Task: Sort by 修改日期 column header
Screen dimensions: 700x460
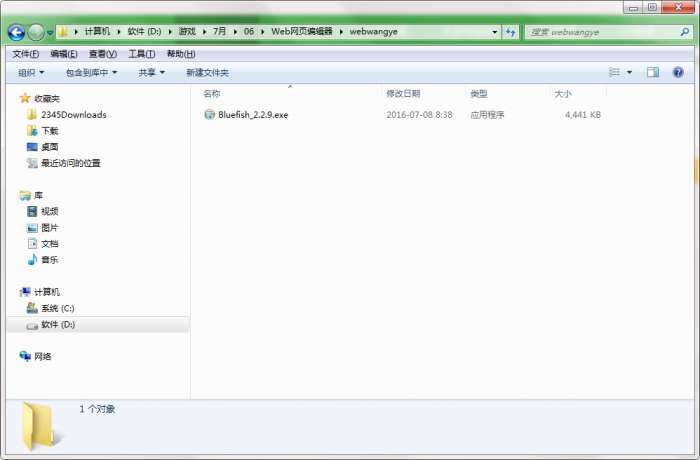Action: click(x=403, y=94)
